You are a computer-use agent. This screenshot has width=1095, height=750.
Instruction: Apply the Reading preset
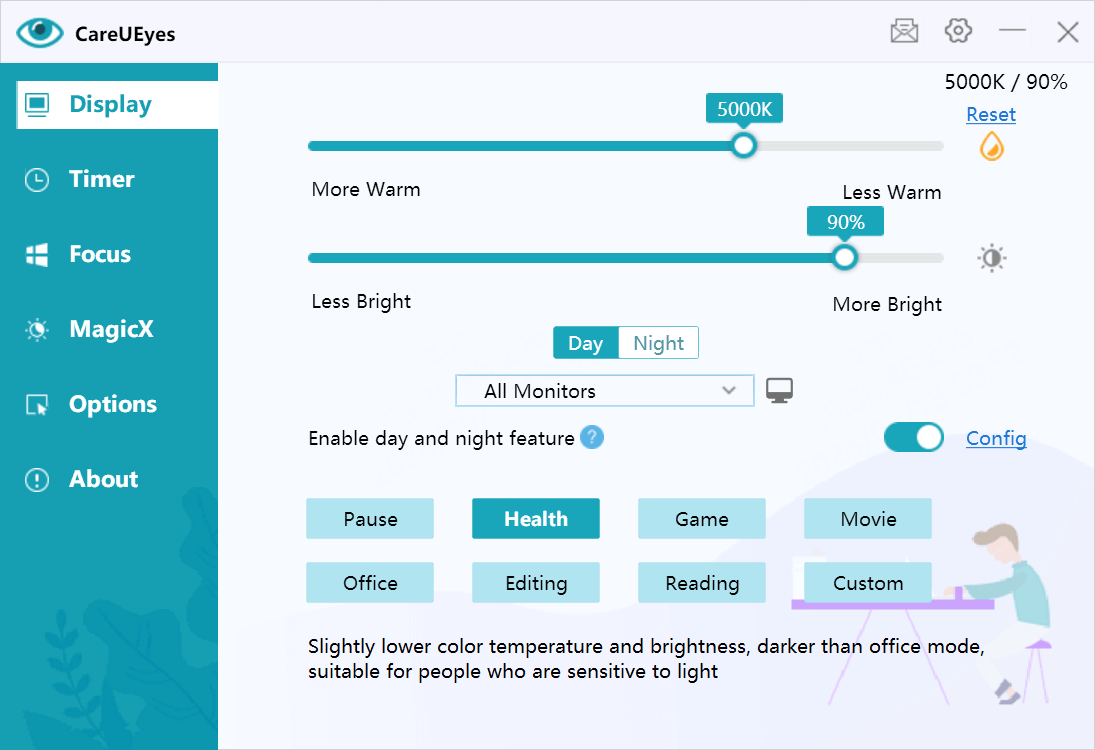pyautogui.click(x=702, y=582)
